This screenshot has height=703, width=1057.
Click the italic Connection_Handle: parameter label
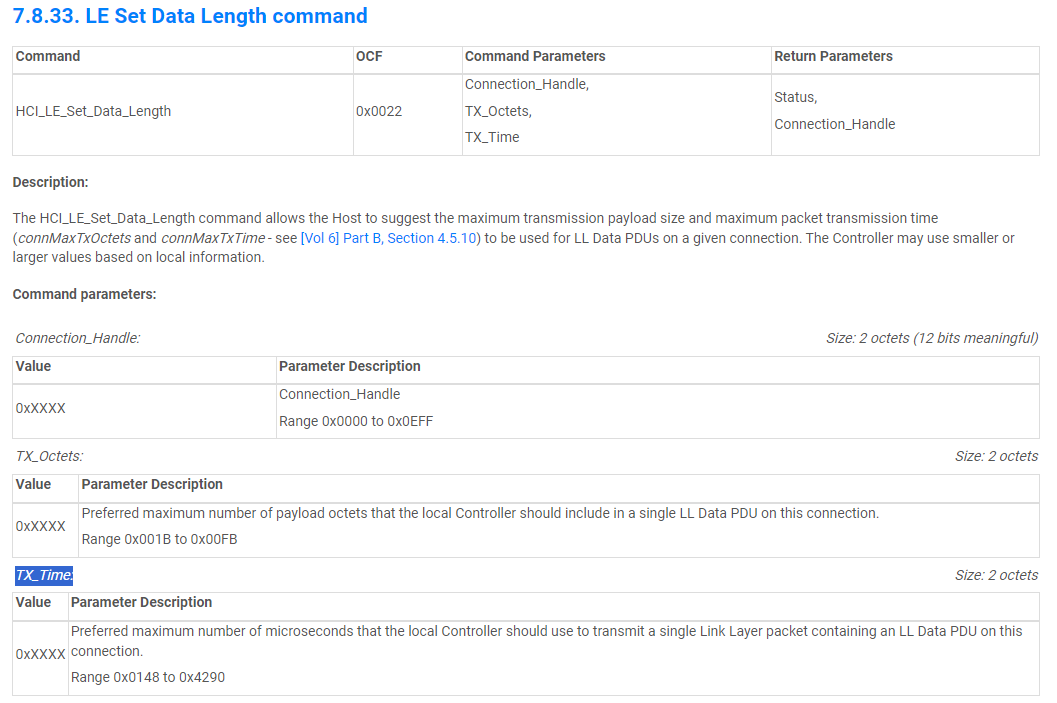point(77,338)
